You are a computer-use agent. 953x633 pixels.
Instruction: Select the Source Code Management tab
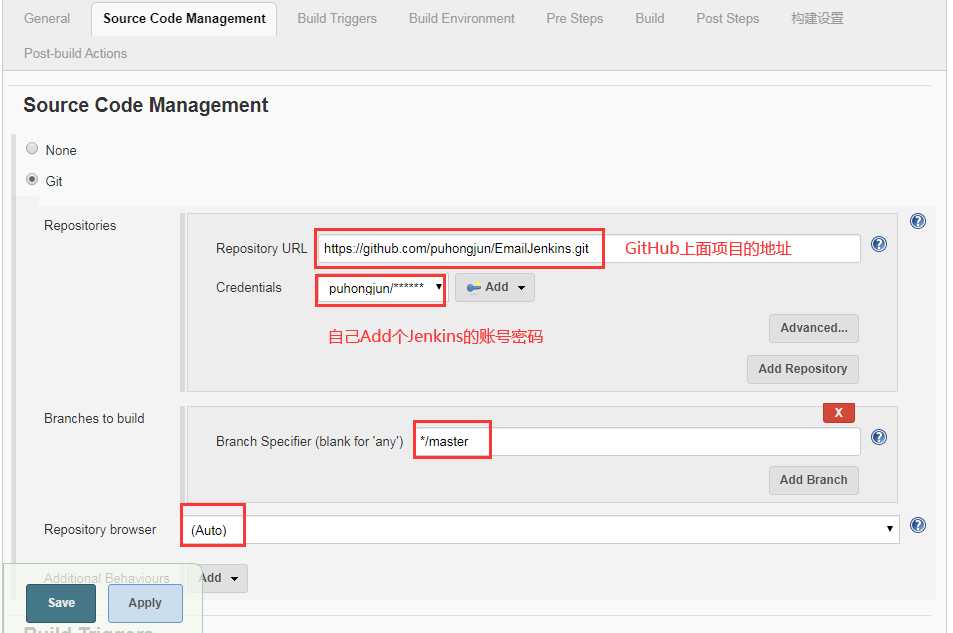[x=184, y=19]
